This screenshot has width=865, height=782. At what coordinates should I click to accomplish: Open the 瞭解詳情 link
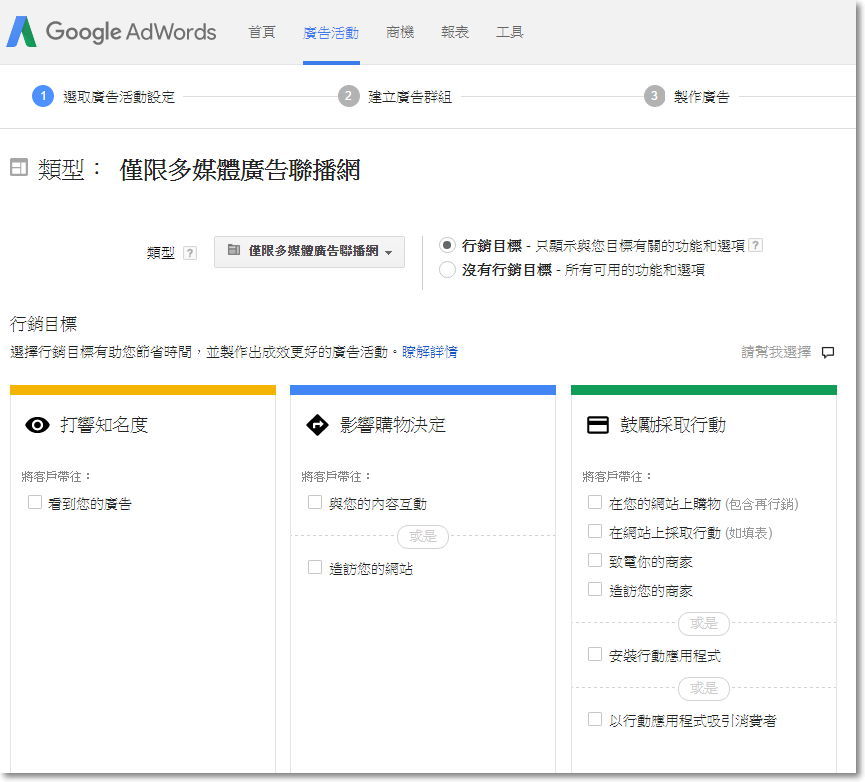[430, 352]
